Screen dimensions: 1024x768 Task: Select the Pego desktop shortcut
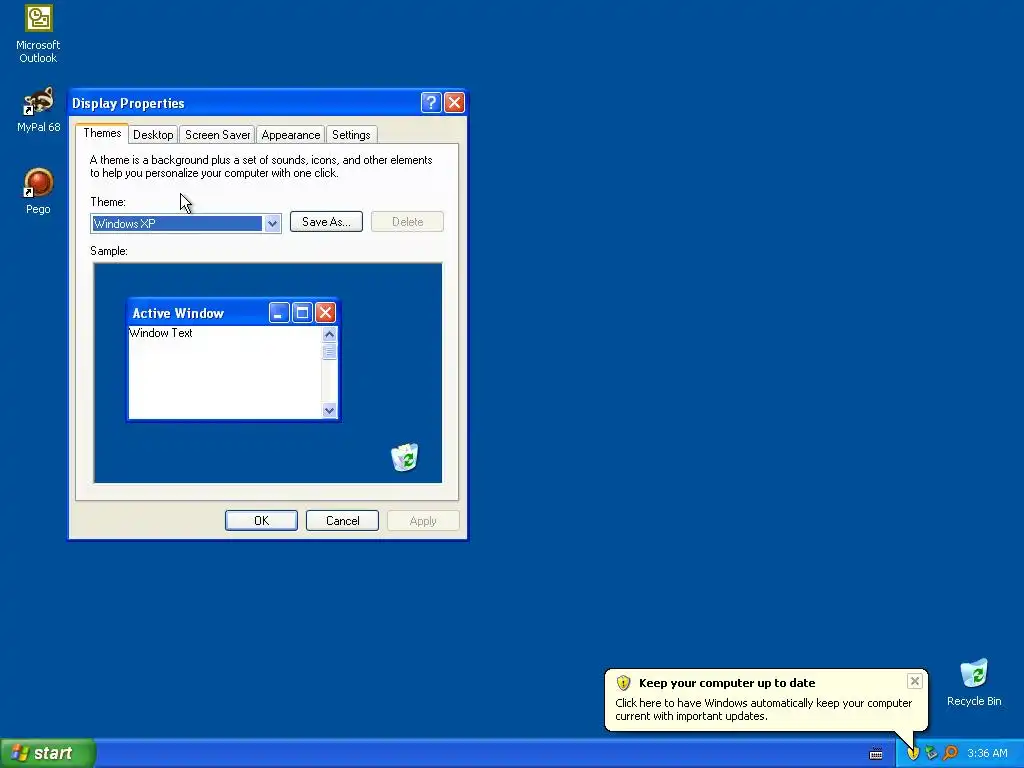coord(38,191)
